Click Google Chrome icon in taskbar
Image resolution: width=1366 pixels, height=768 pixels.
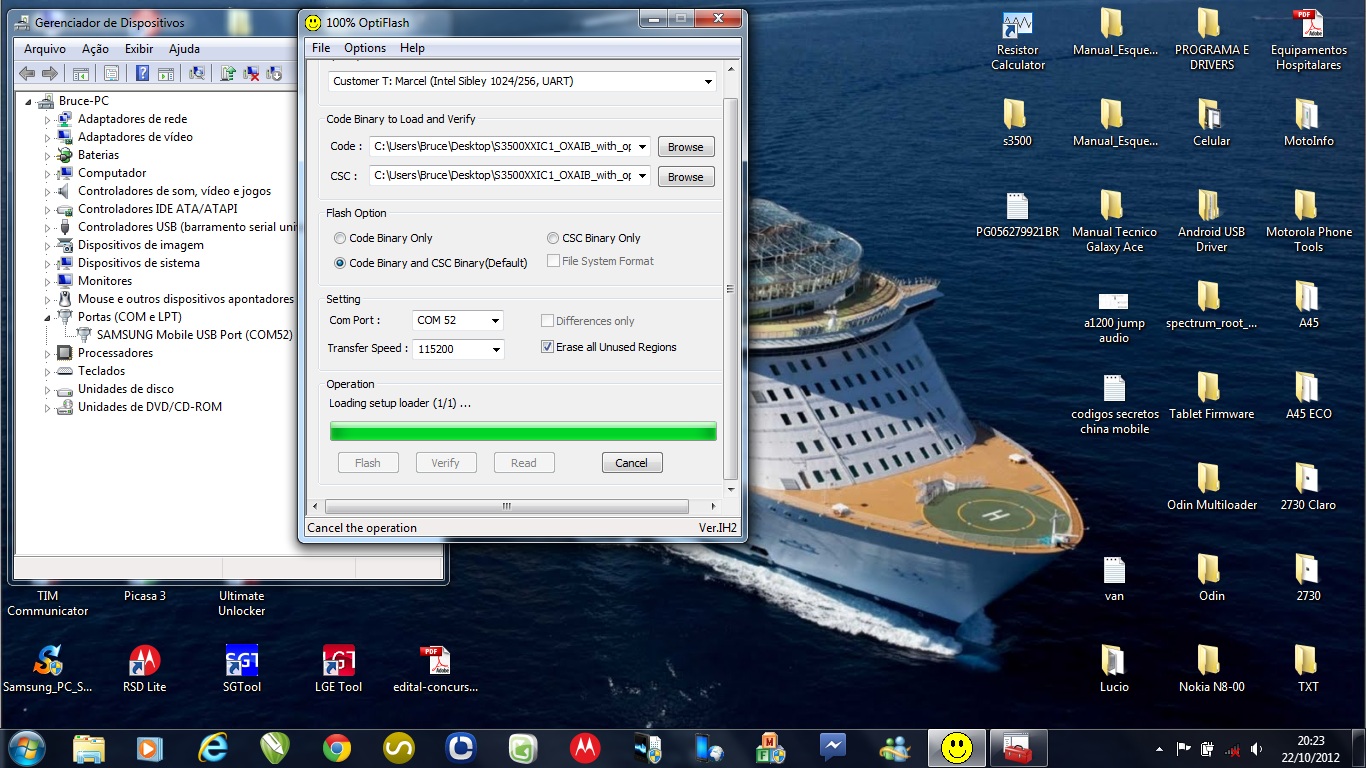click(x=337, y=747)
